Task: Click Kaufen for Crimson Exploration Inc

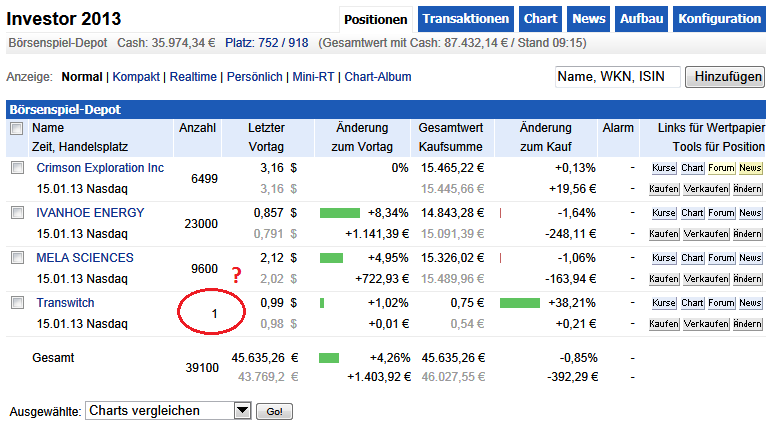Action: (x=664, y=188)
